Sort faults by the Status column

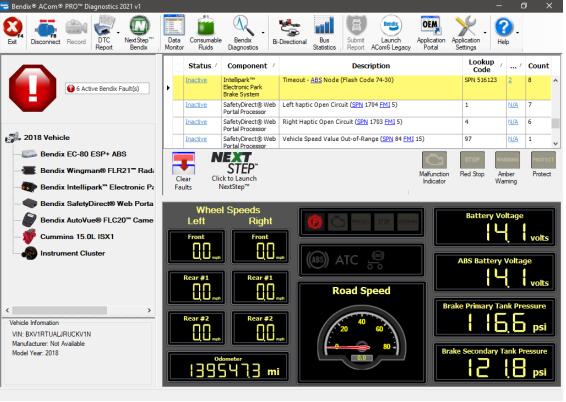[202, 66]
